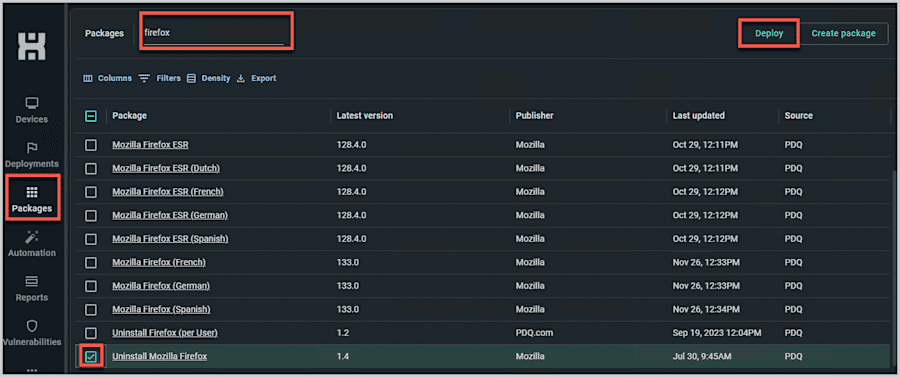Export the packages table
The image size is (900, 377).
[256, 78]
